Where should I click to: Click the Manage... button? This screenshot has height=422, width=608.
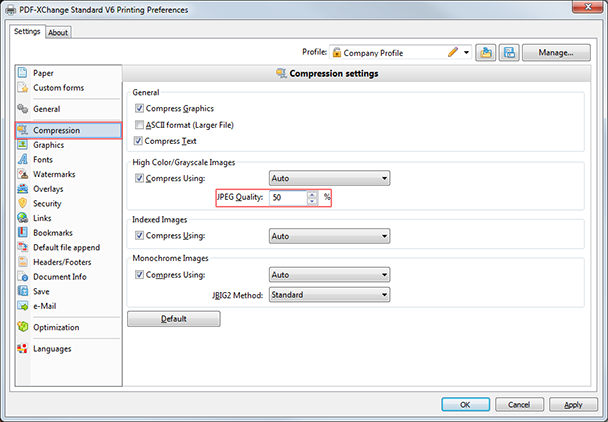pyautogui.click(x=556, y=52)
